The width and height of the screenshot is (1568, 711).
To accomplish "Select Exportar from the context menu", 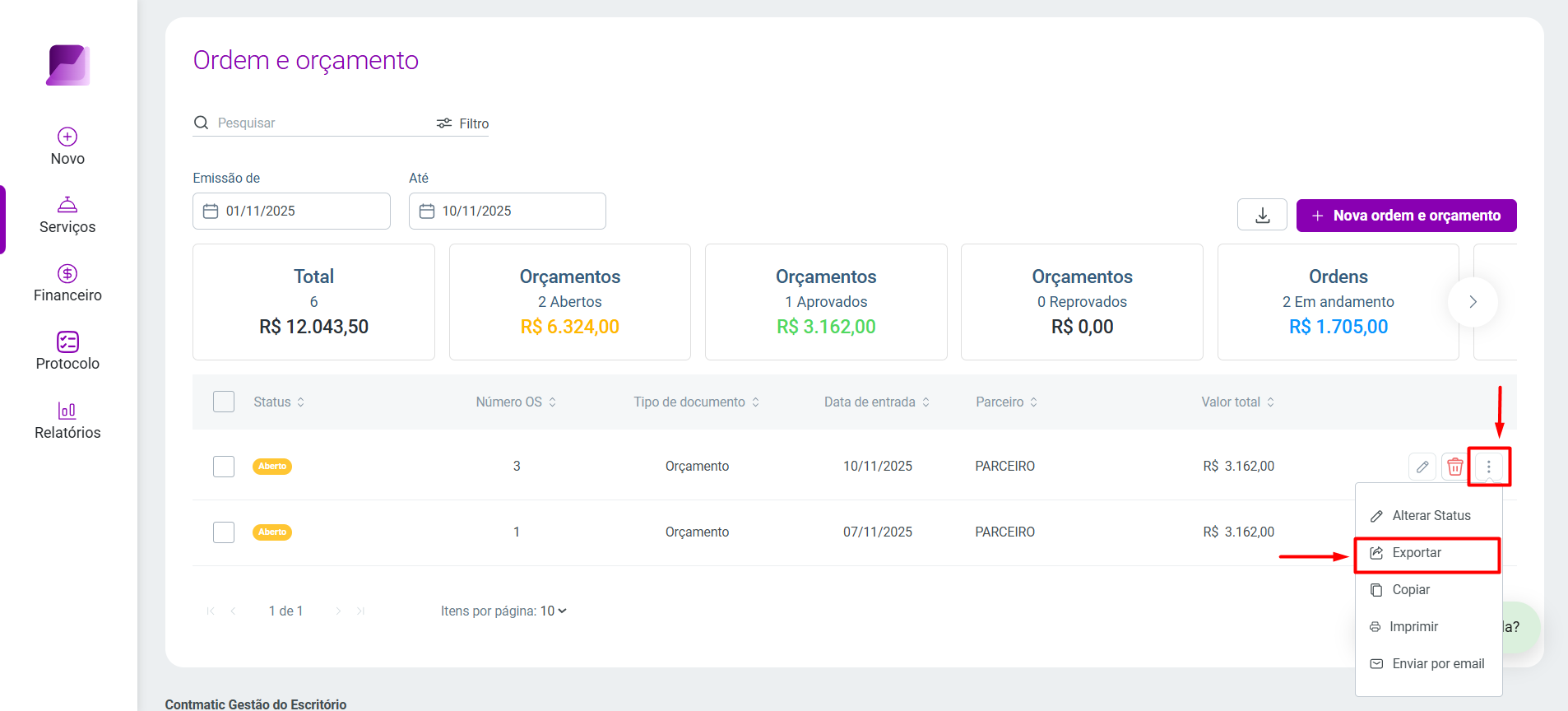I will [1428, 553].
